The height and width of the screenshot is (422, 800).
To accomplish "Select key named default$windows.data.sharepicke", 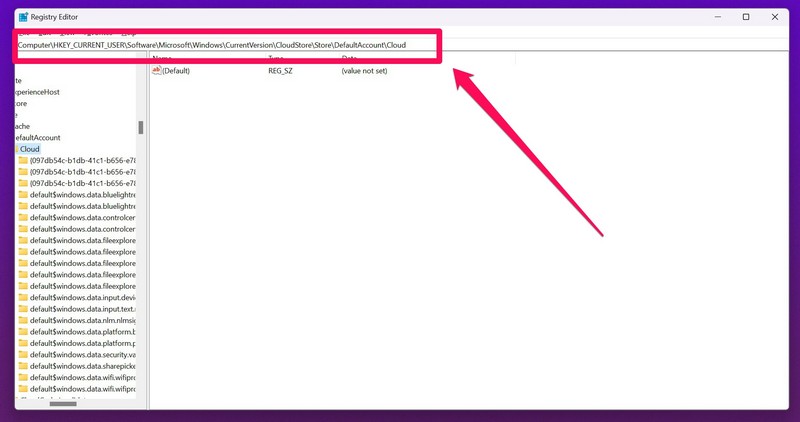I will 83,366.
